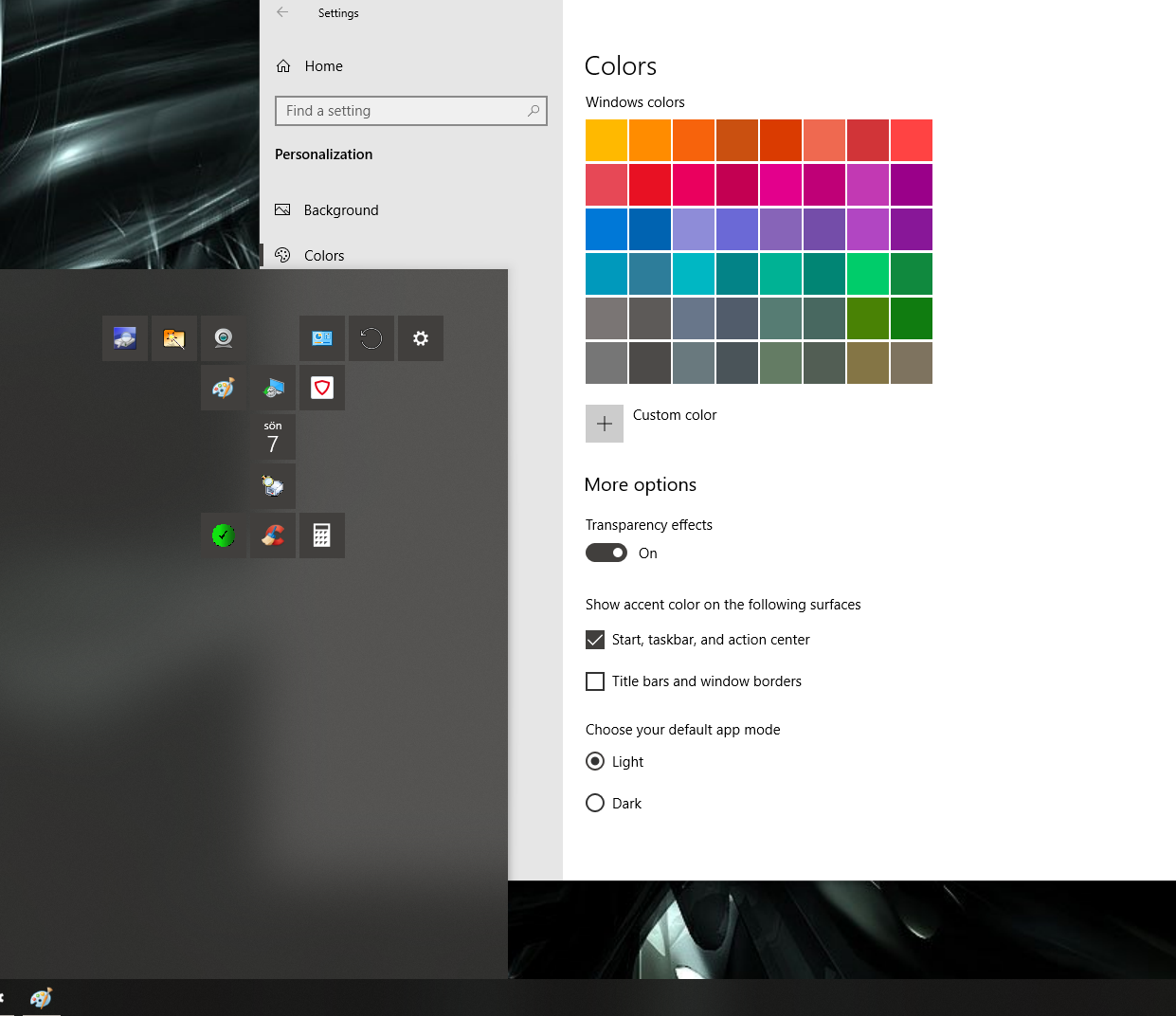Image resolution: width=1176 pixels, height=1016 pixels.
Task: Click the green checkmark app tile
Action: (224, 535)
